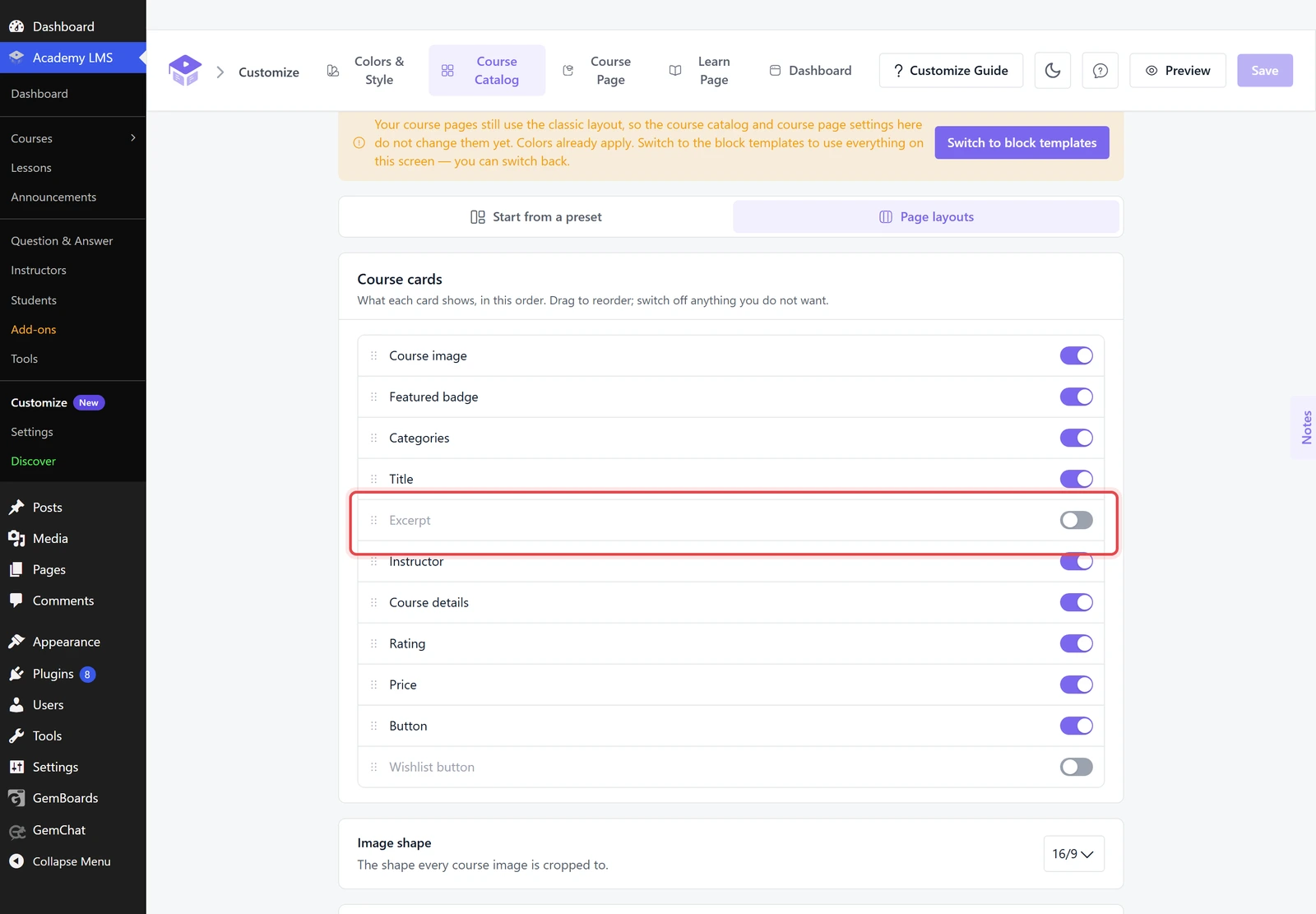Open help via the question mark circle icon
The width and height of the screenshot is (1316, 914).
click(1101, 71)
